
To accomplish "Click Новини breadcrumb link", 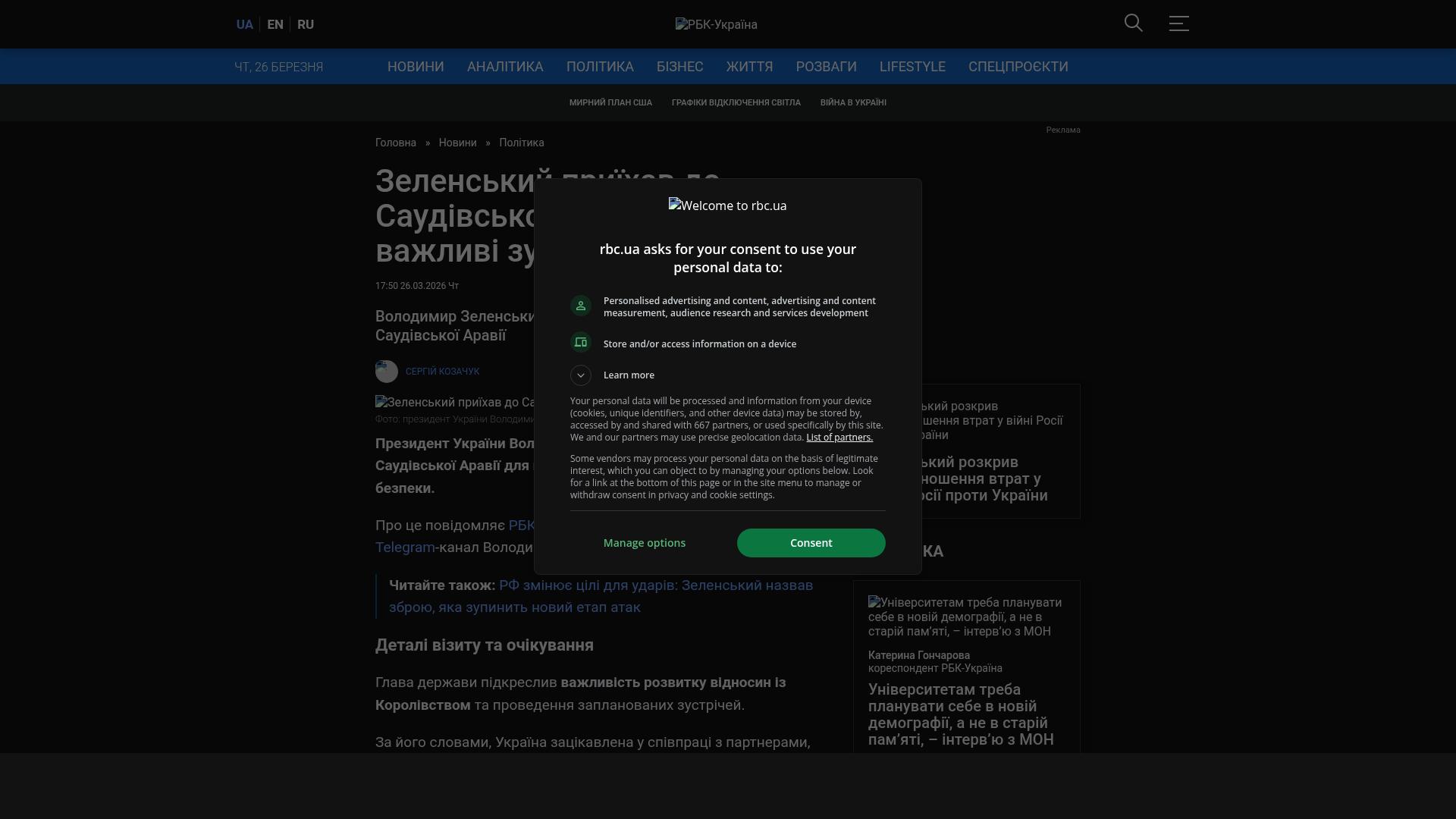I will click(x=457, y=143).
